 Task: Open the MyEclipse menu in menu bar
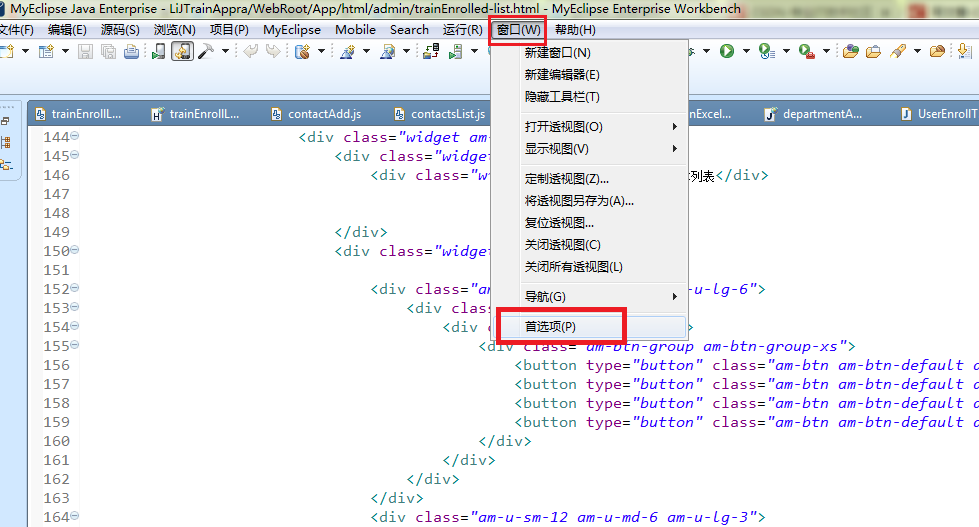click(x=292, y=30)
